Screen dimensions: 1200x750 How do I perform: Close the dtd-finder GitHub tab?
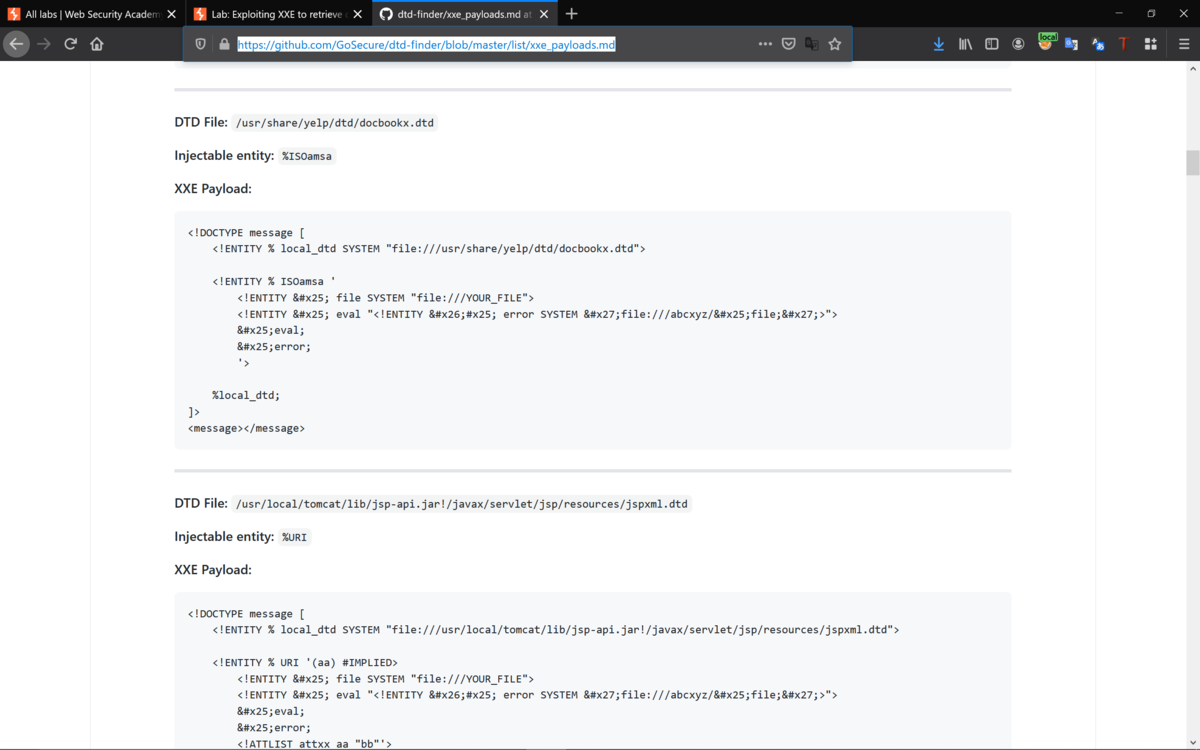(544, 14)
